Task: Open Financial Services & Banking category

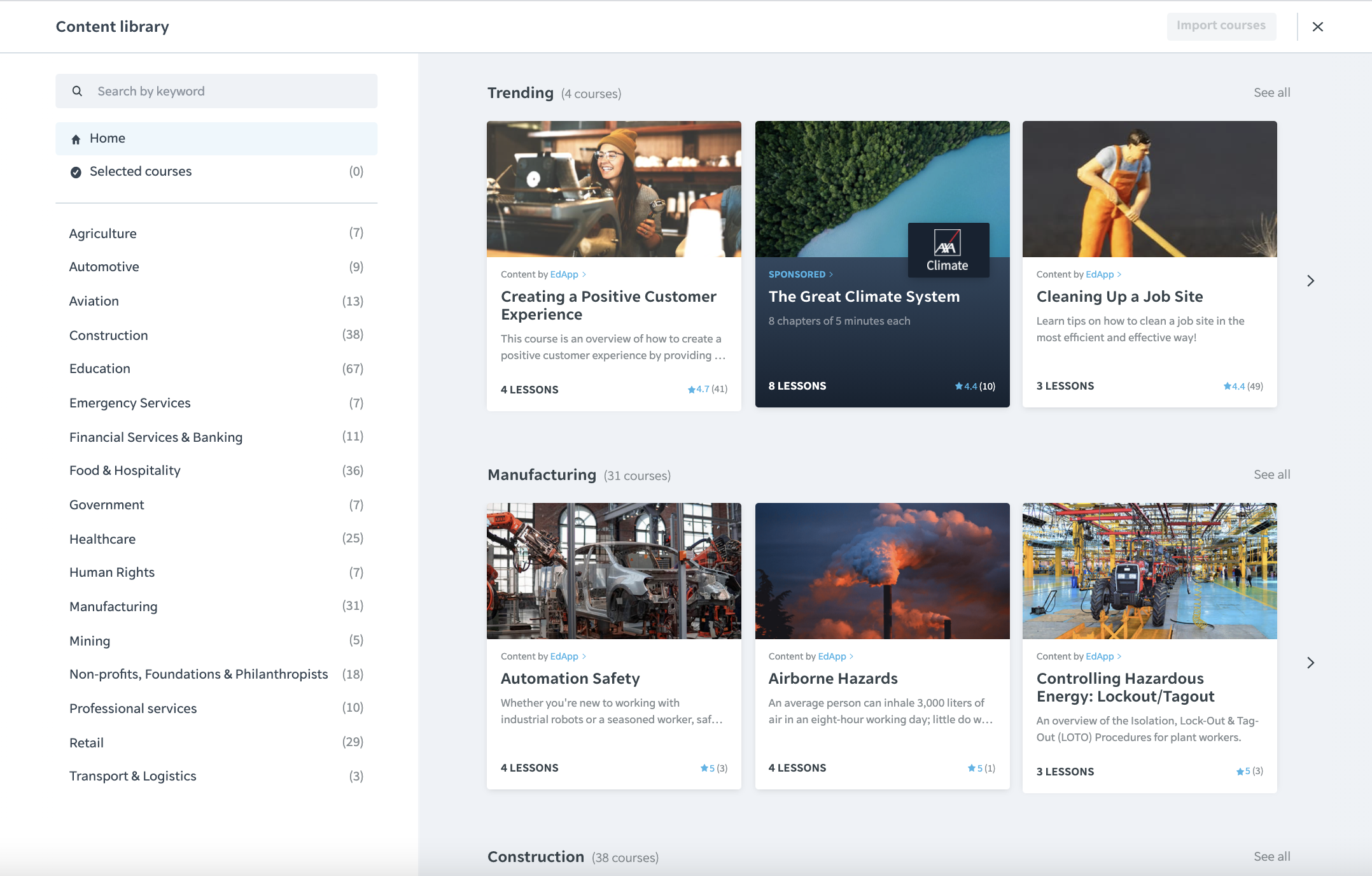Action: pos(216,437)
